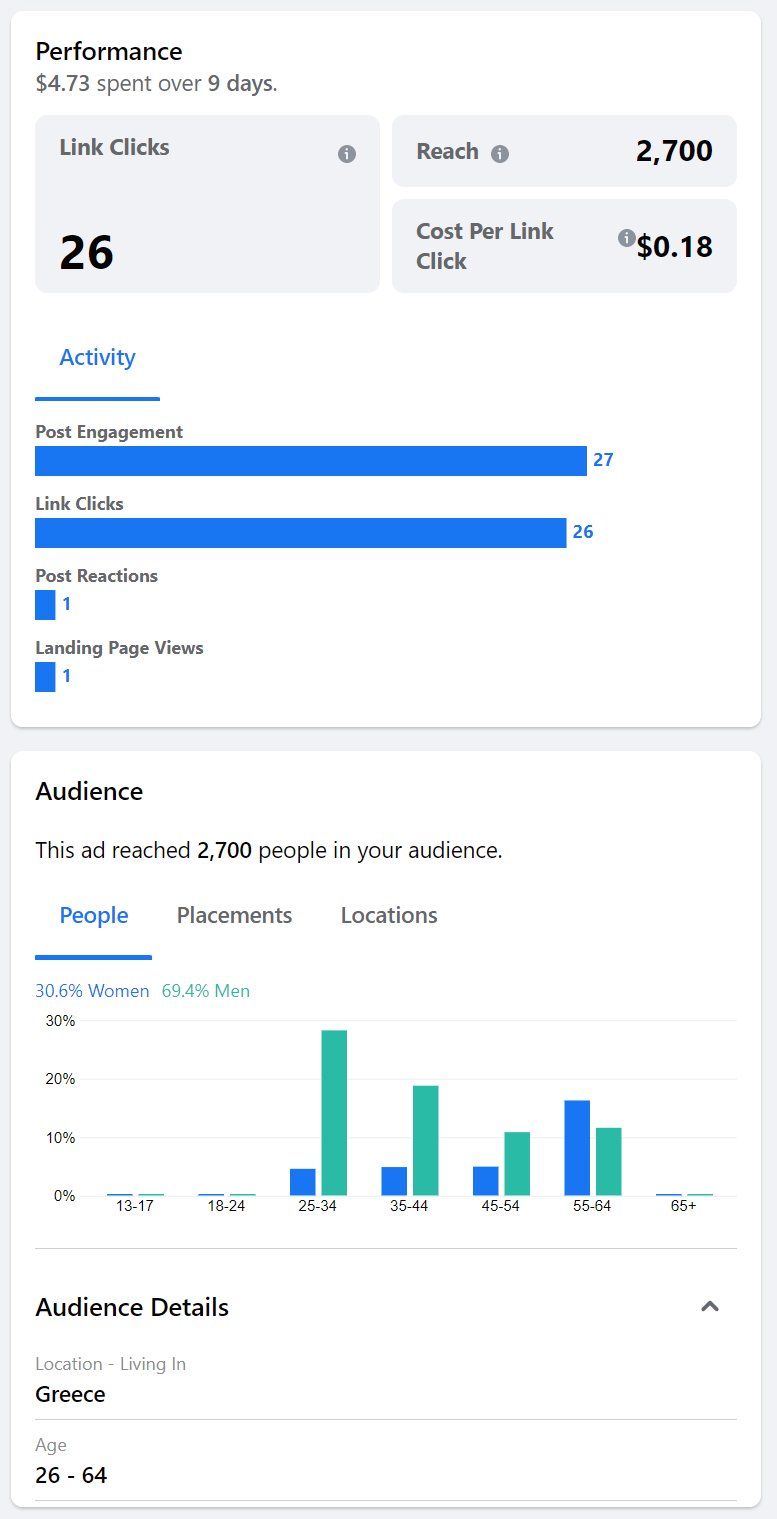Click the Cost Per Link Click info icon
The image size is (777, 1519).
(626, 238)
